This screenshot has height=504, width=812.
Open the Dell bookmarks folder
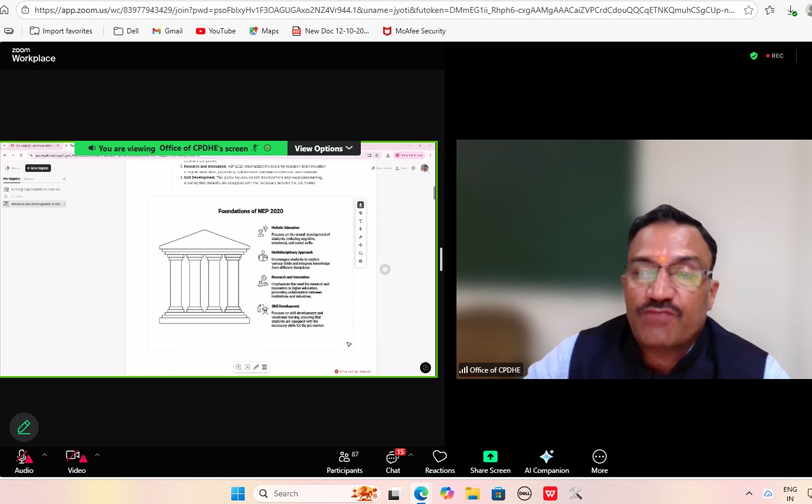click(126, 31)
